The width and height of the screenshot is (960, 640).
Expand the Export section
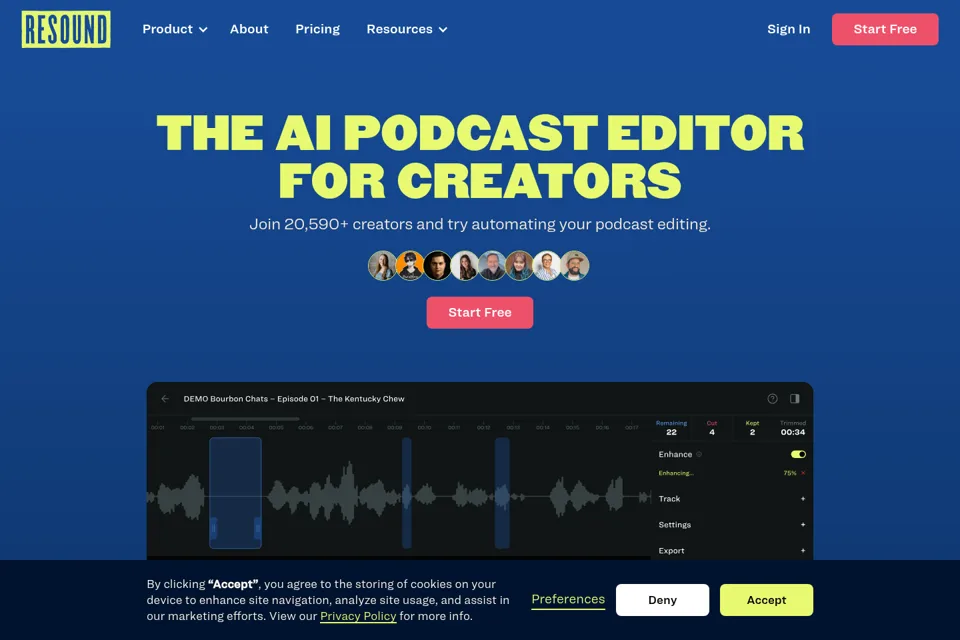732,551
